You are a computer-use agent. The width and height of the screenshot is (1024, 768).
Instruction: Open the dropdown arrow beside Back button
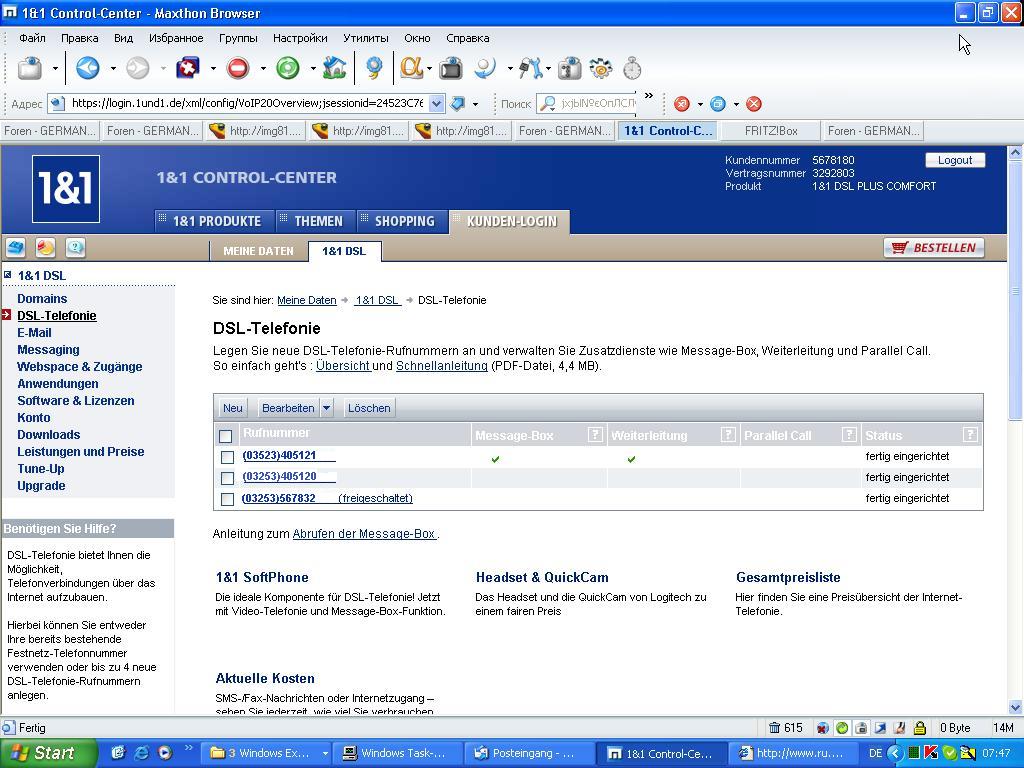tap(113, 68)
